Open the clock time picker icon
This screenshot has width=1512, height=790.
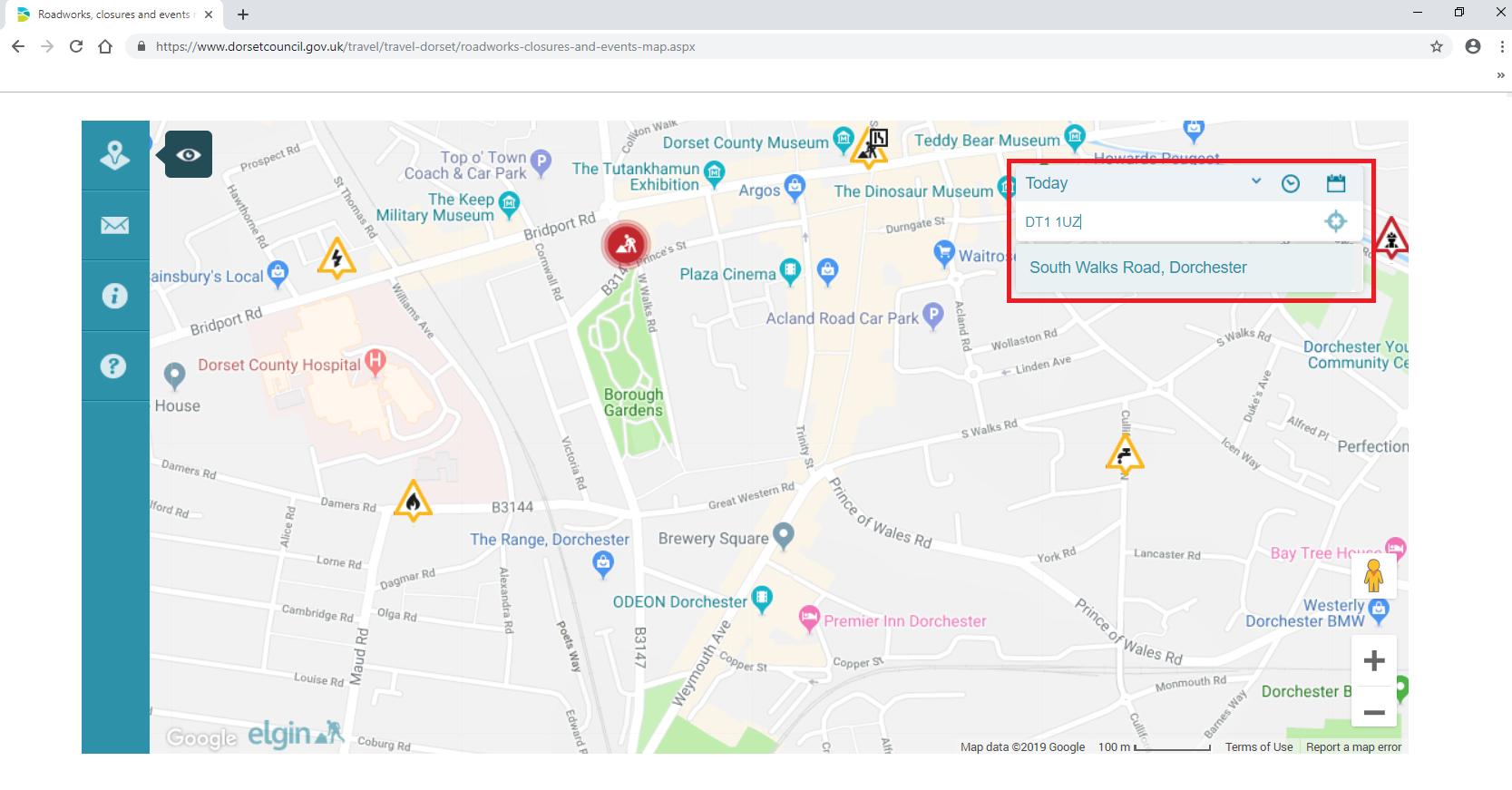(1291, 183)
